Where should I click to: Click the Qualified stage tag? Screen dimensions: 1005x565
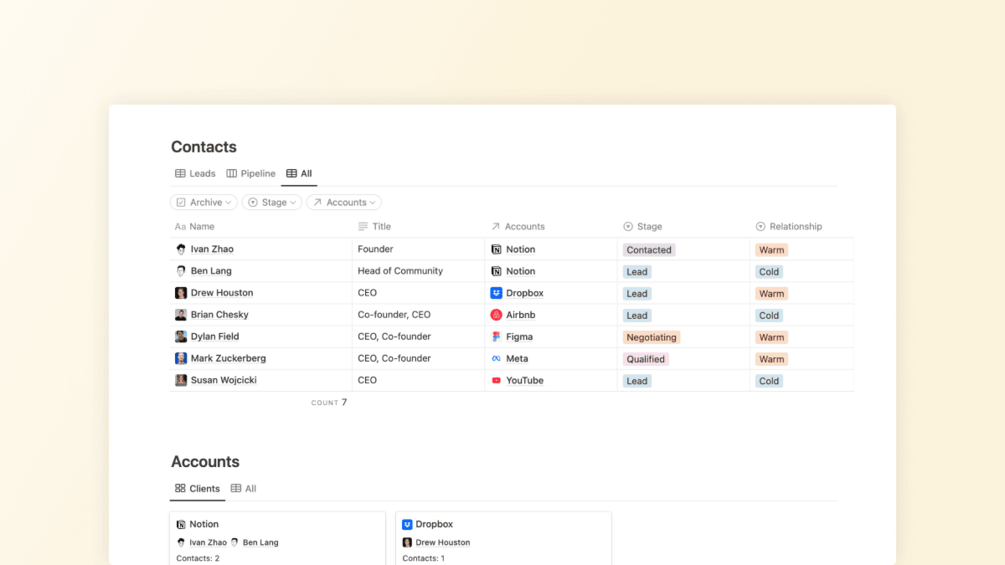point(645,359)
